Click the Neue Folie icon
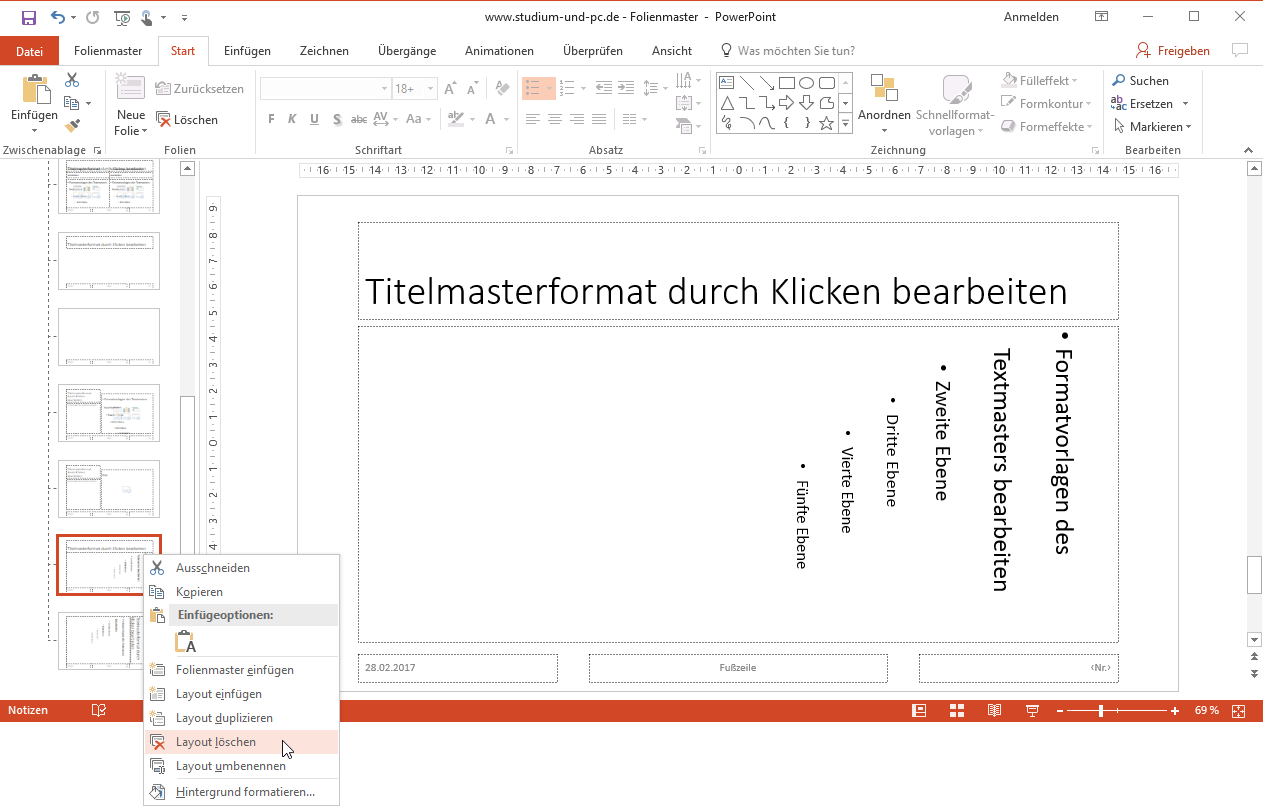Viewport: 1263px width, 806px height. click(x=131, y=87)
